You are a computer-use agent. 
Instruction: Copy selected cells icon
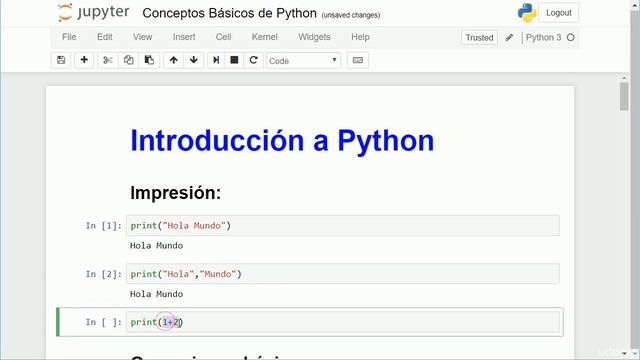coord(128,60)
